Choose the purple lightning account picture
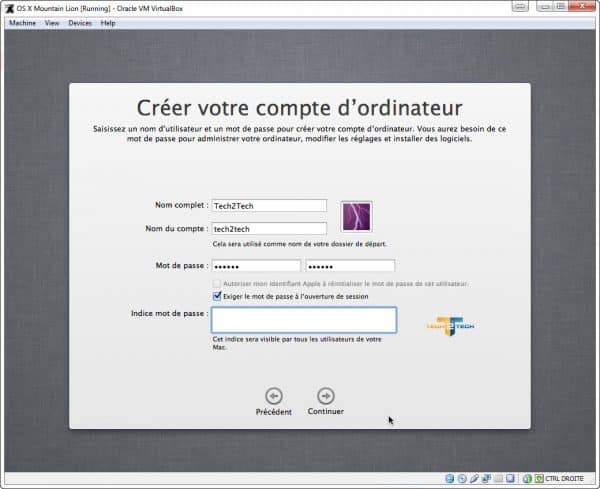 click(356, 215)
